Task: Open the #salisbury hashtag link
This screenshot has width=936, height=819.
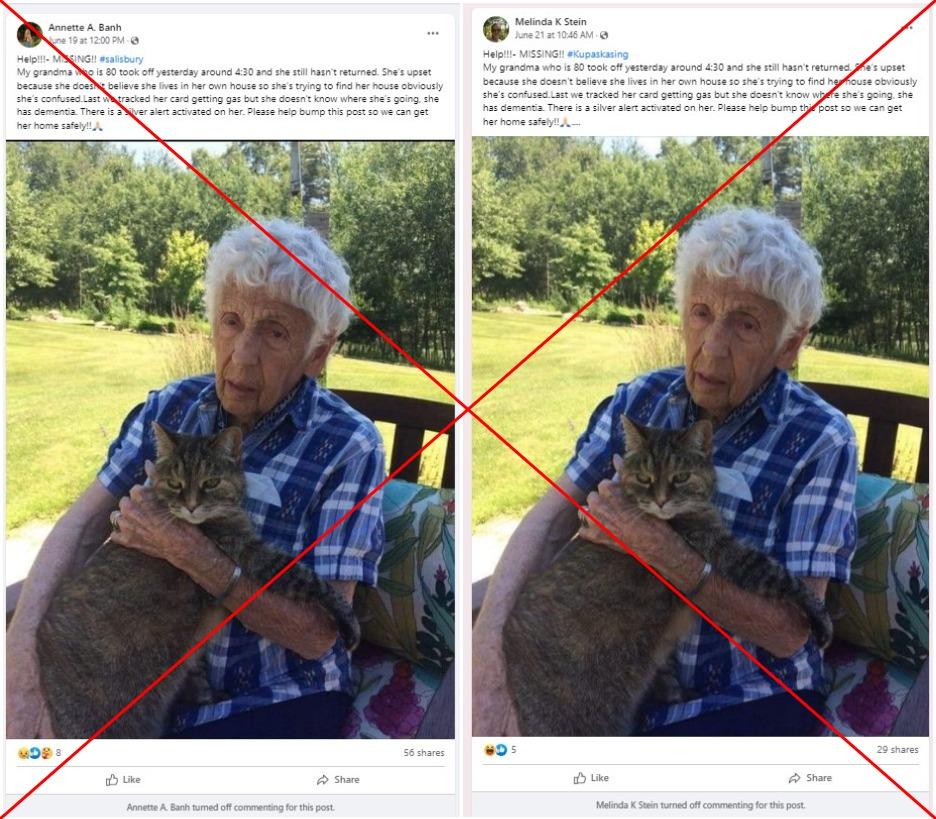Action: (x=122, y=59)
